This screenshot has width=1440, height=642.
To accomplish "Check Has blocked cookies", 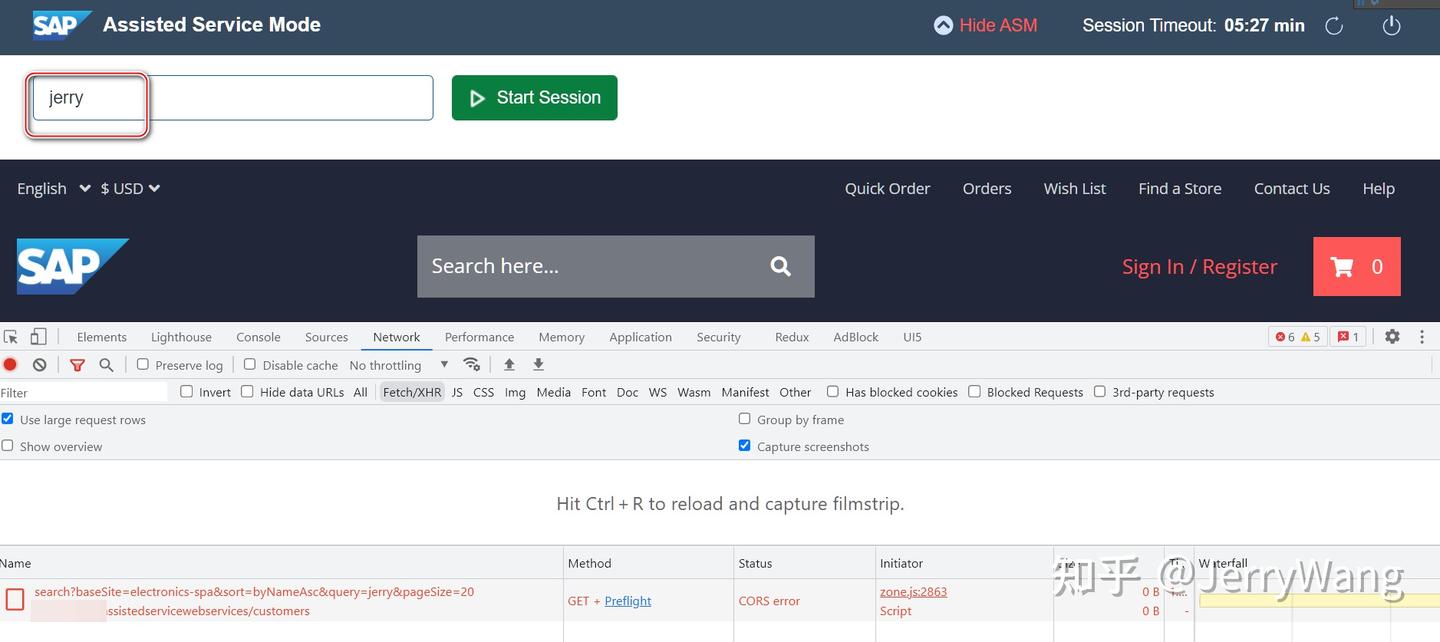I will [x=832, y=391].
